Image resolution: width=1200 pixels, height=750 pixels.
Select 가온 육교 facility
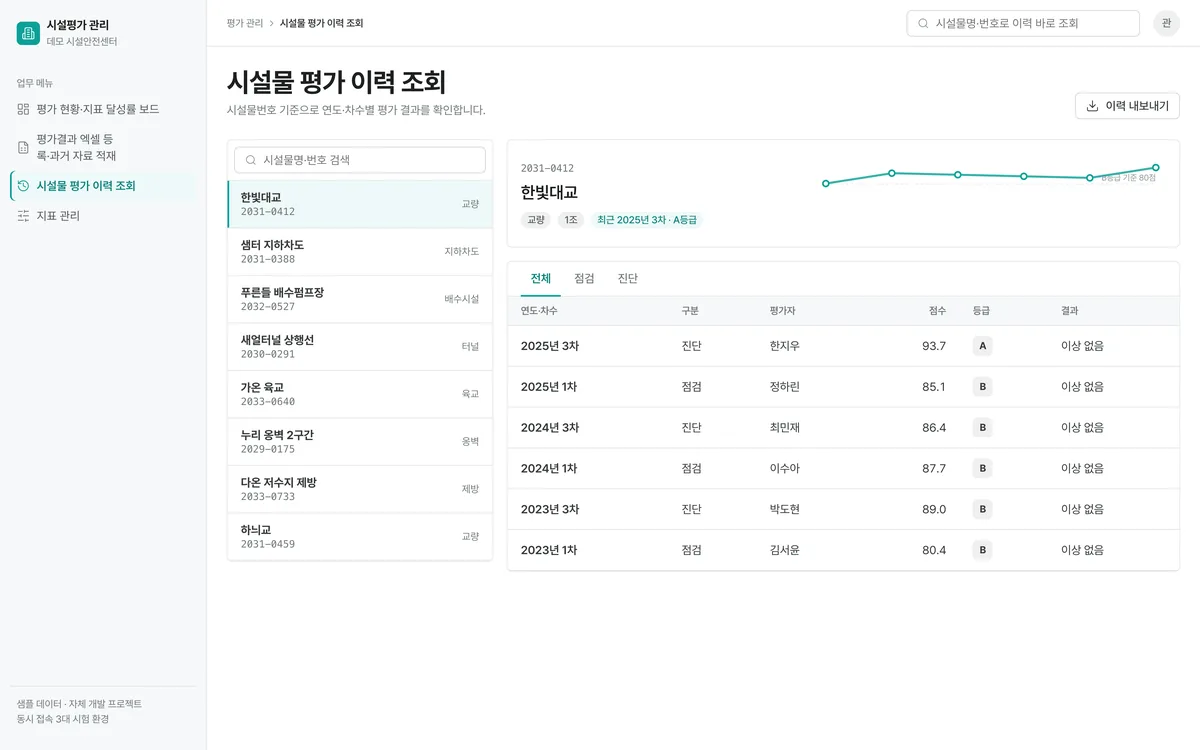pyautogui.click(x=360, y=394)
